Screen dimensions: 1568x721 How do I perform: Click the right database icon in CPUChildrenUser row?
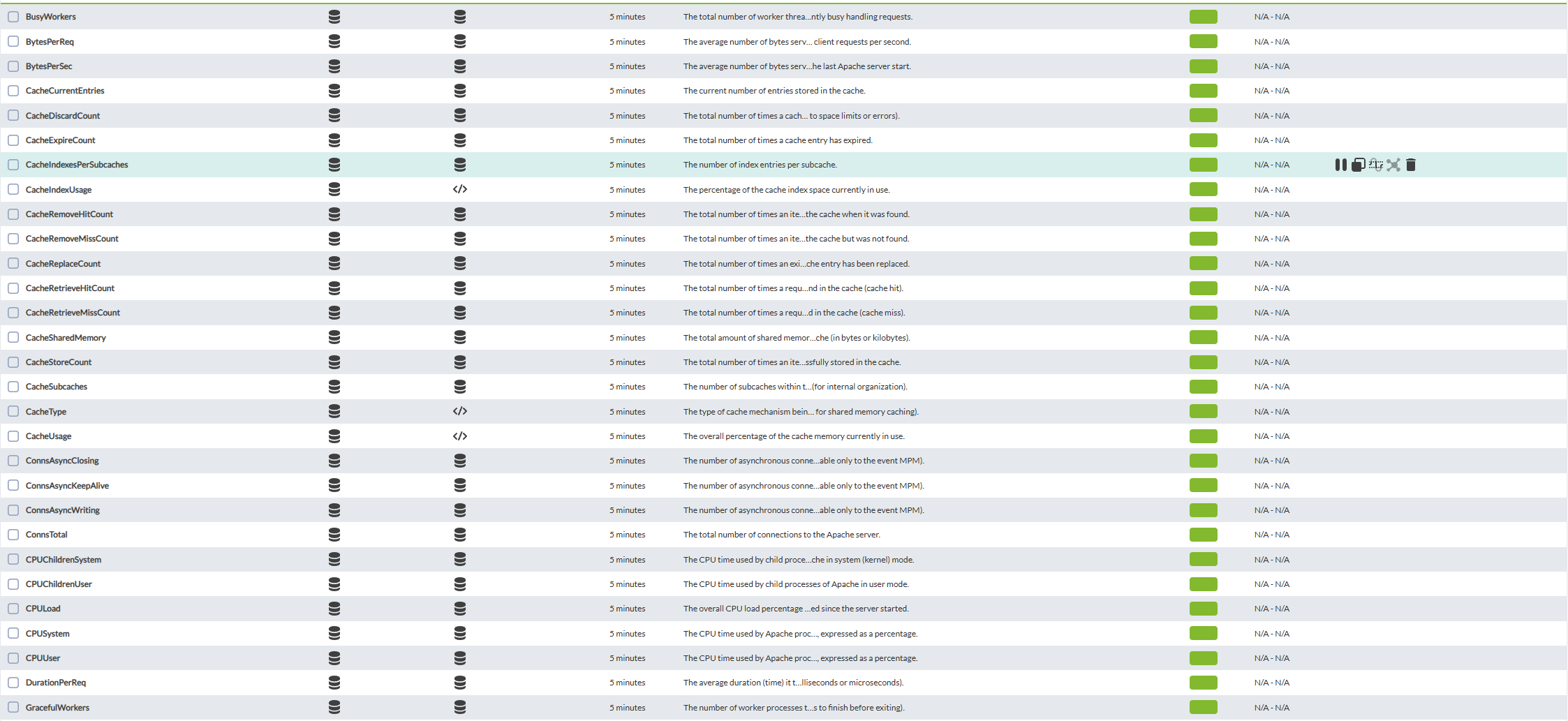(x=460, y=584)
